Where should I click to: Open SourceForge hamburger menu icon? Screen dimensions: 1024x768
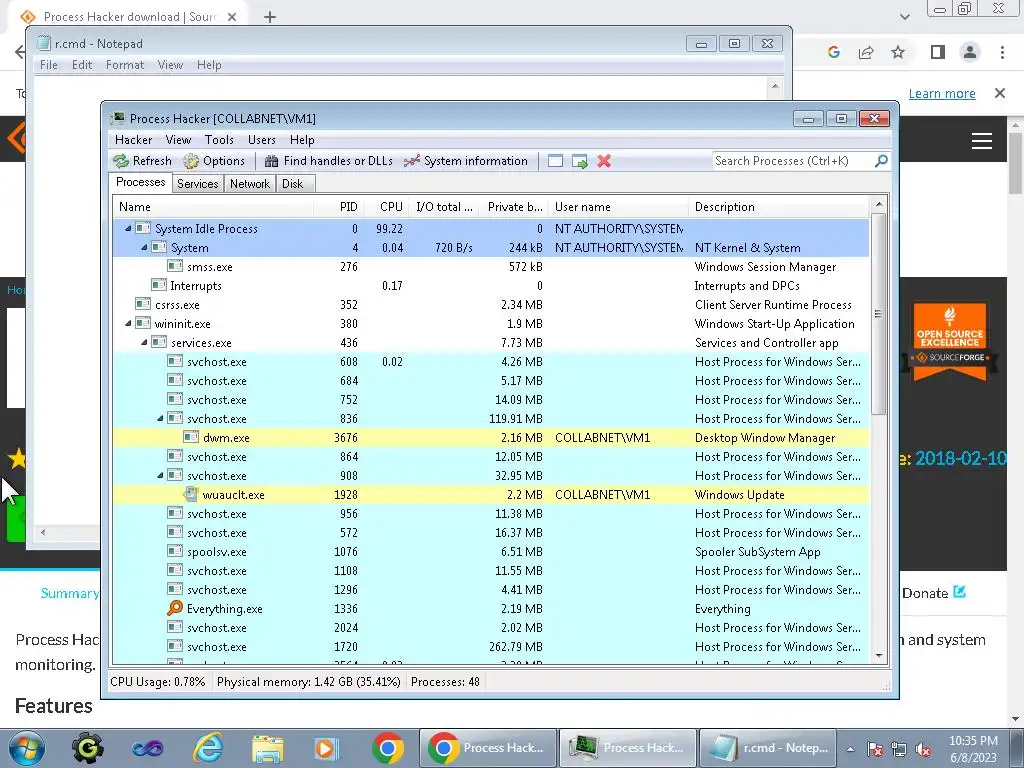(x=982, y=141)
